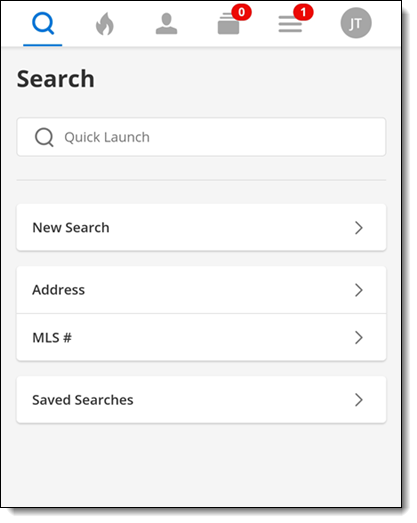Open the hamburger menu icon

point(290,24)
